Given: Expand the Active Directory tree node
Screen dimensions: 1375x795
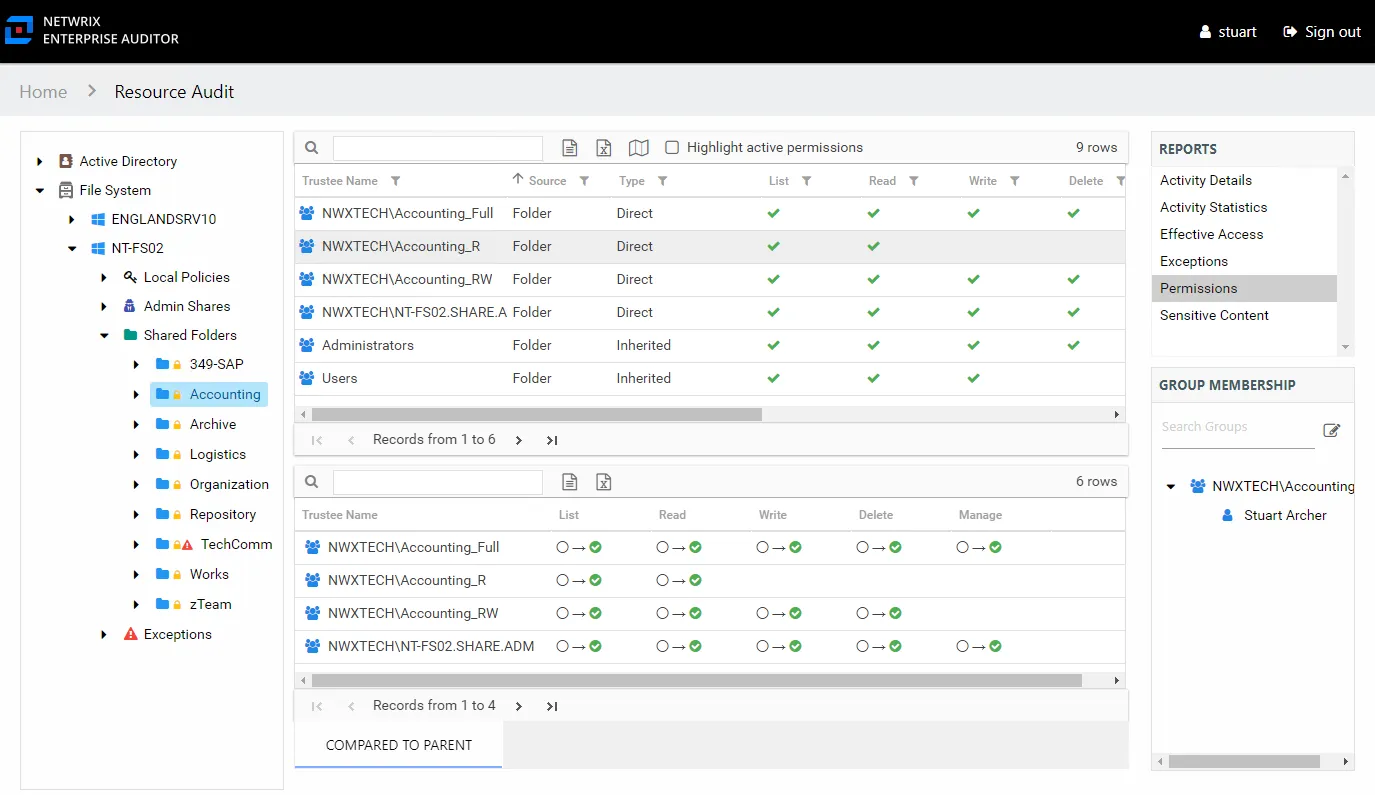Looking at the screenshot, I should pos(39,161).
